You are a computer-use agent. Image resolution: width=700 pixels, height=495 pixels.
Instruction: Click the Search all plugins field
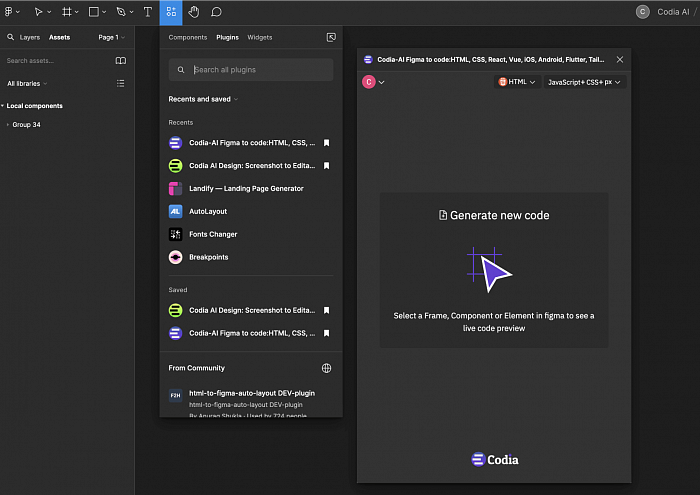[251, 70]
